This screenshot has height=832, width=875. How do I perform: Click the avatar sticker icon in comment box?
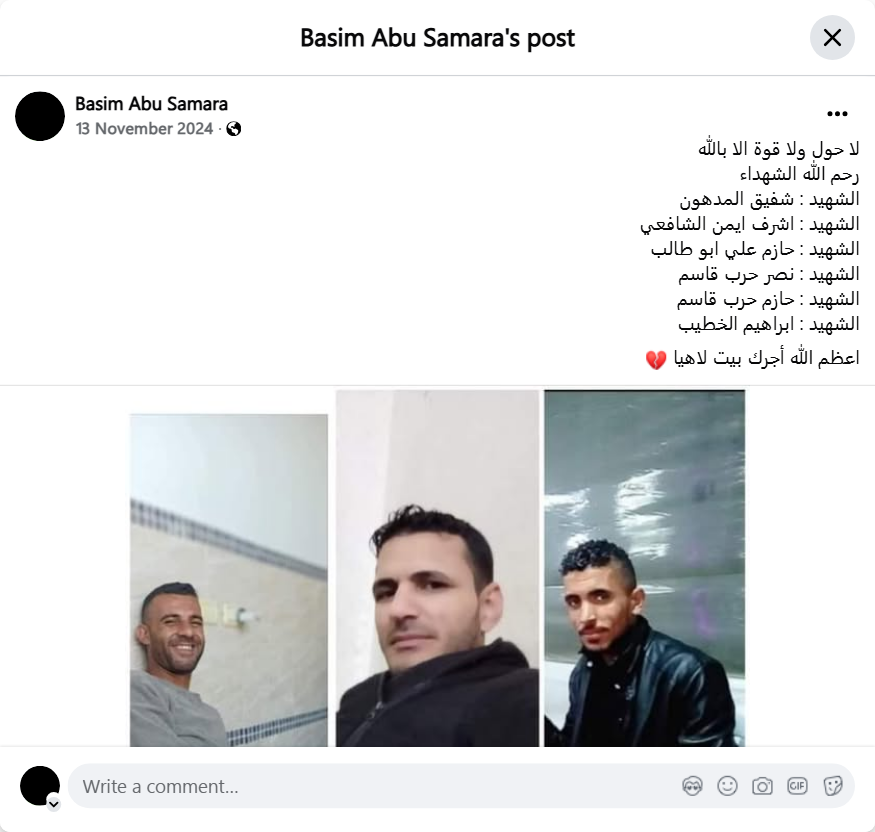692,786
